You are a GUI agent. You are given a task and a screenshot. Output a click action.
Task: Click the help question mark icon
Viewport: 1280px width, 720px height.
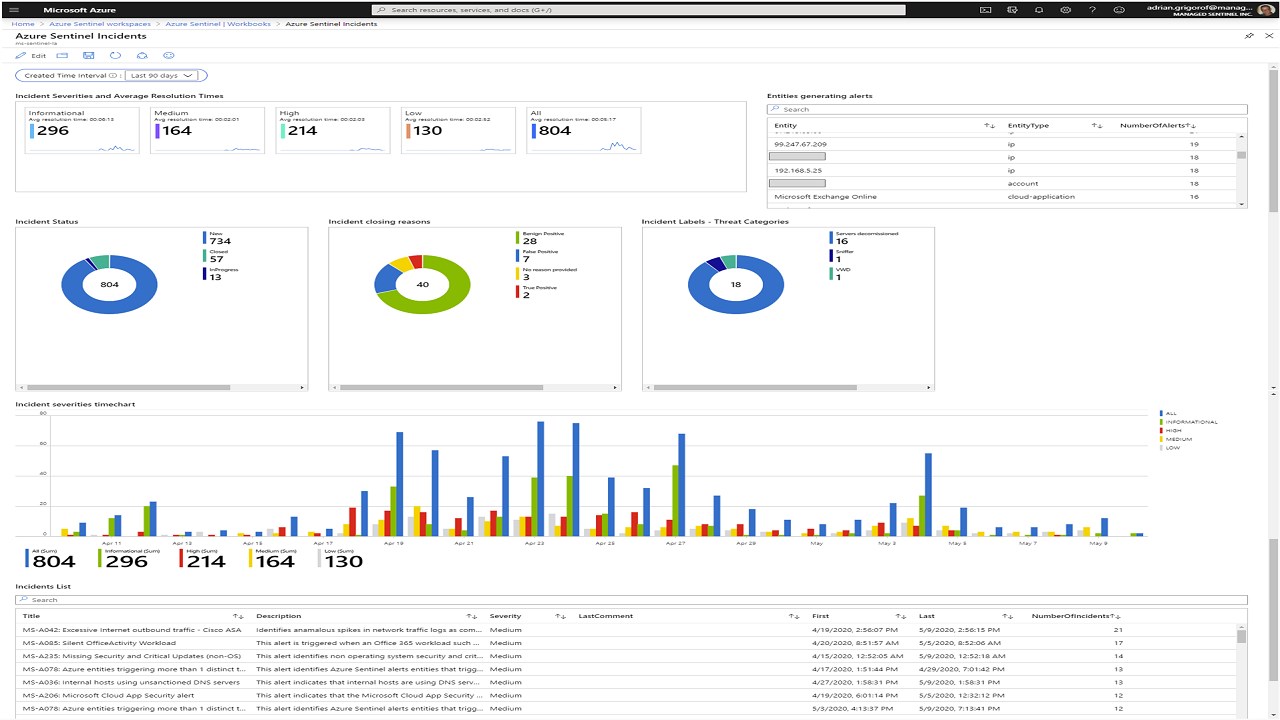point(1093,9)
